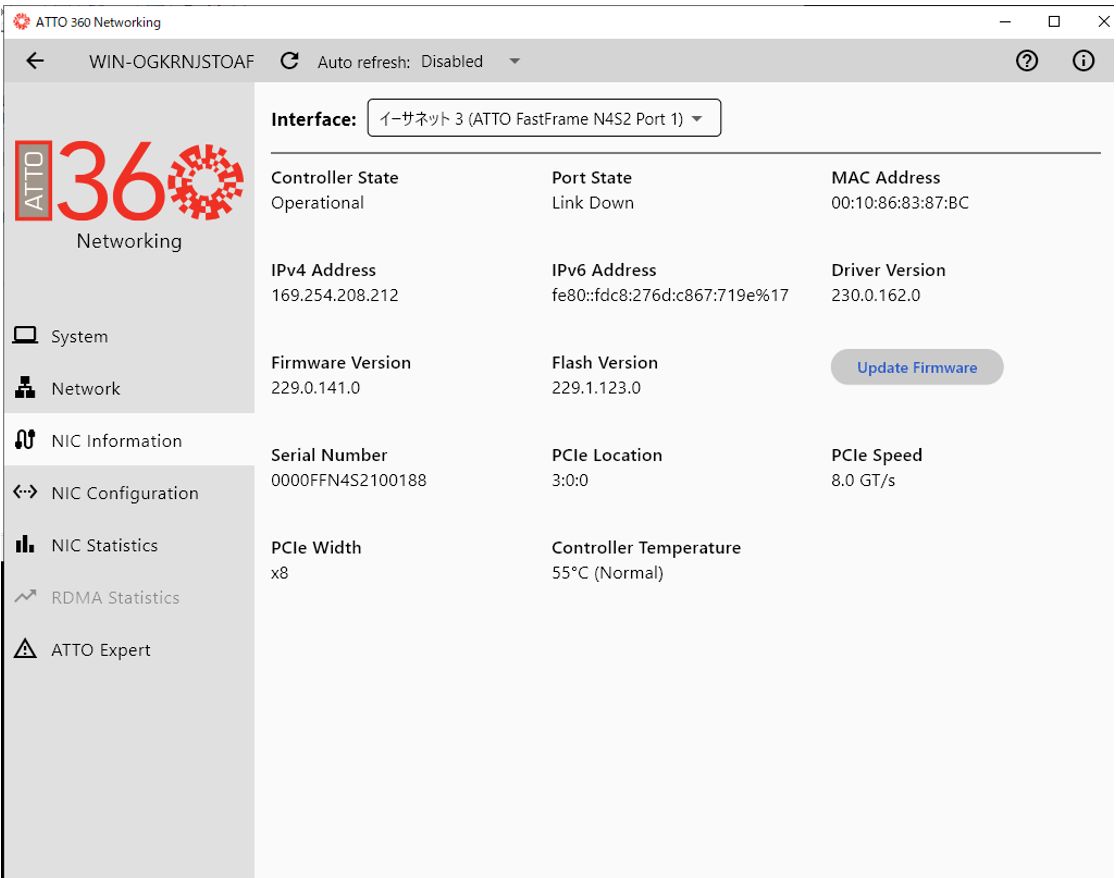Click the ATTO Expert warning triangle icon
The width and height of the screenshot is (1116, 878).
click(25, 648)
